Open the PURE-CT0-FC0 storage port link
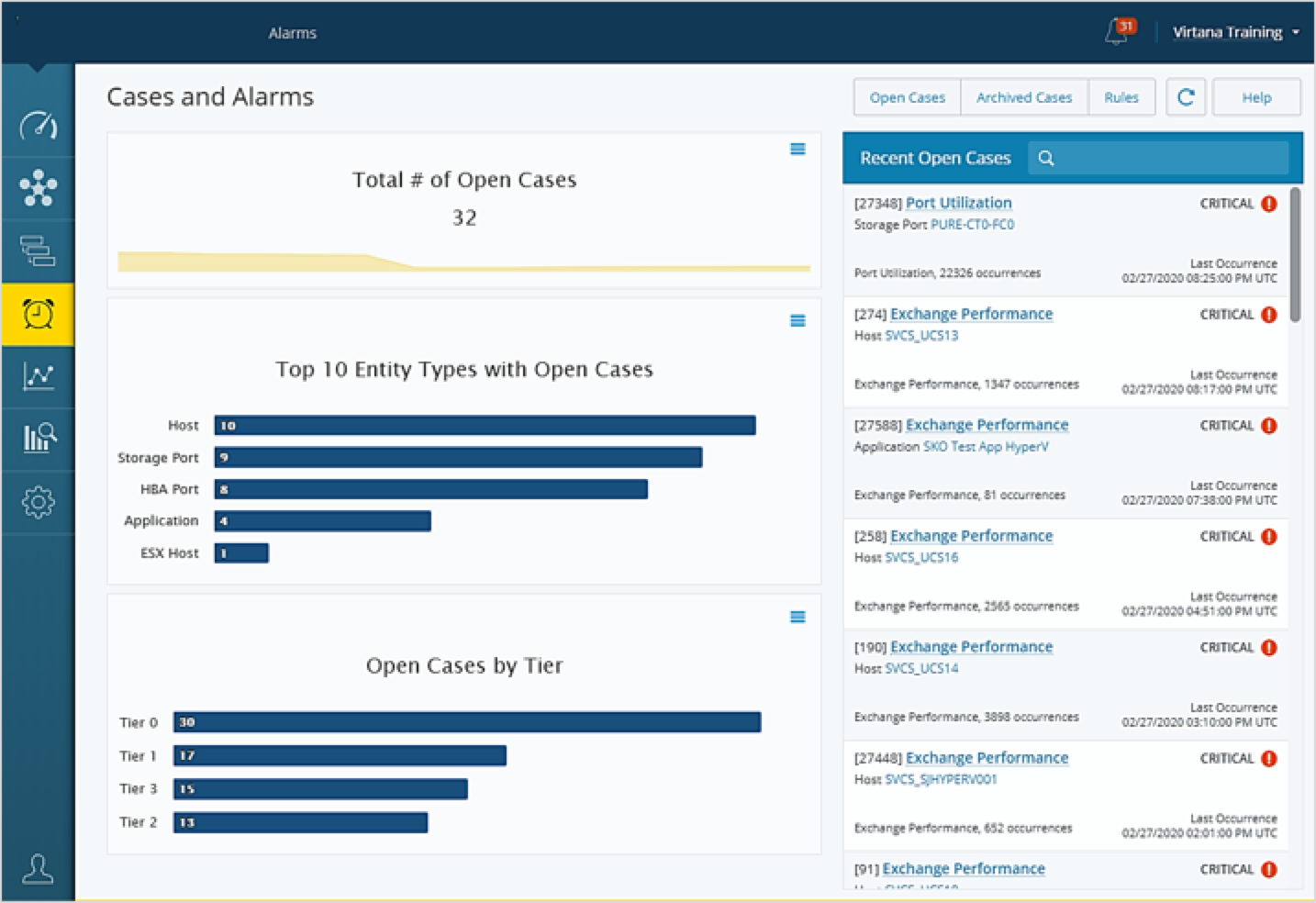1316x903 pixels. point(973,225)
